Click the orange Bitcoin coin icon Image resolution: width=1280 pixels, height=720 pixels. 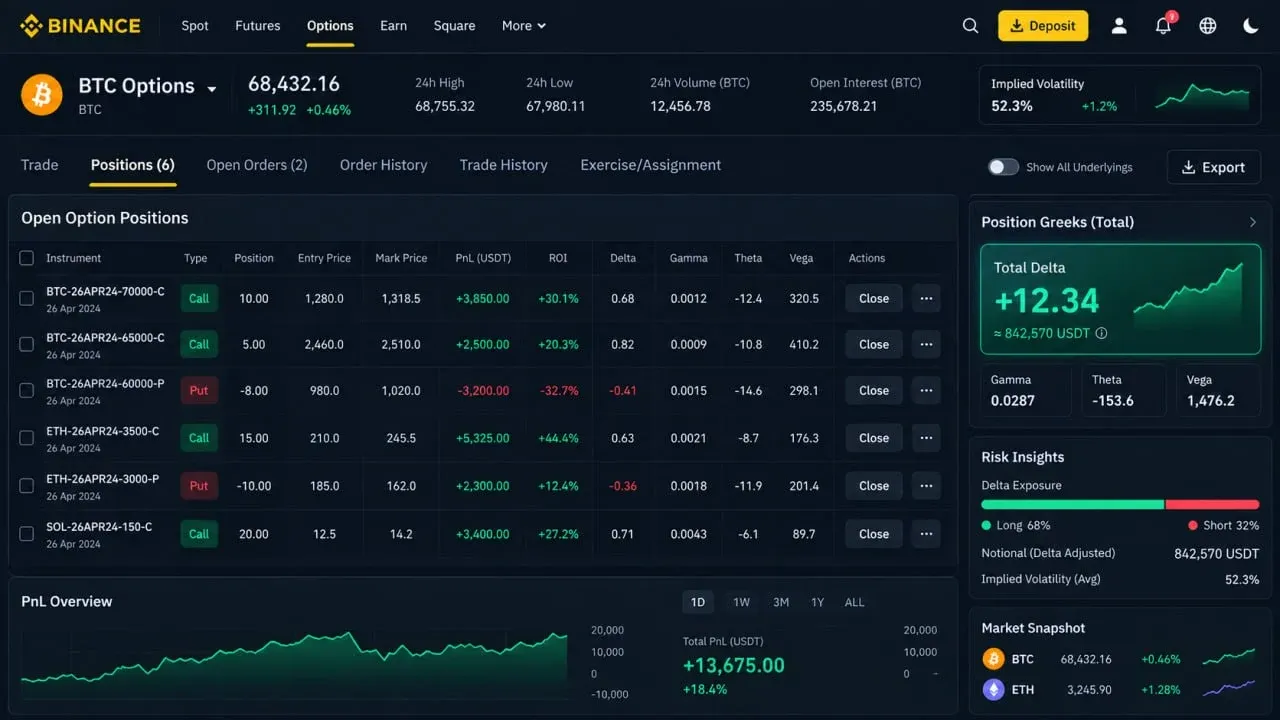click(42, 94)
